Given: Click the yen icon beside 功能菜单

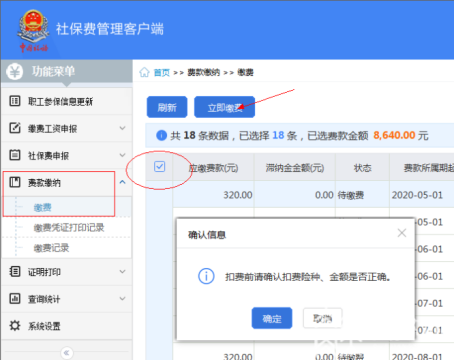Looking at the screenshot, I should 15,71.
